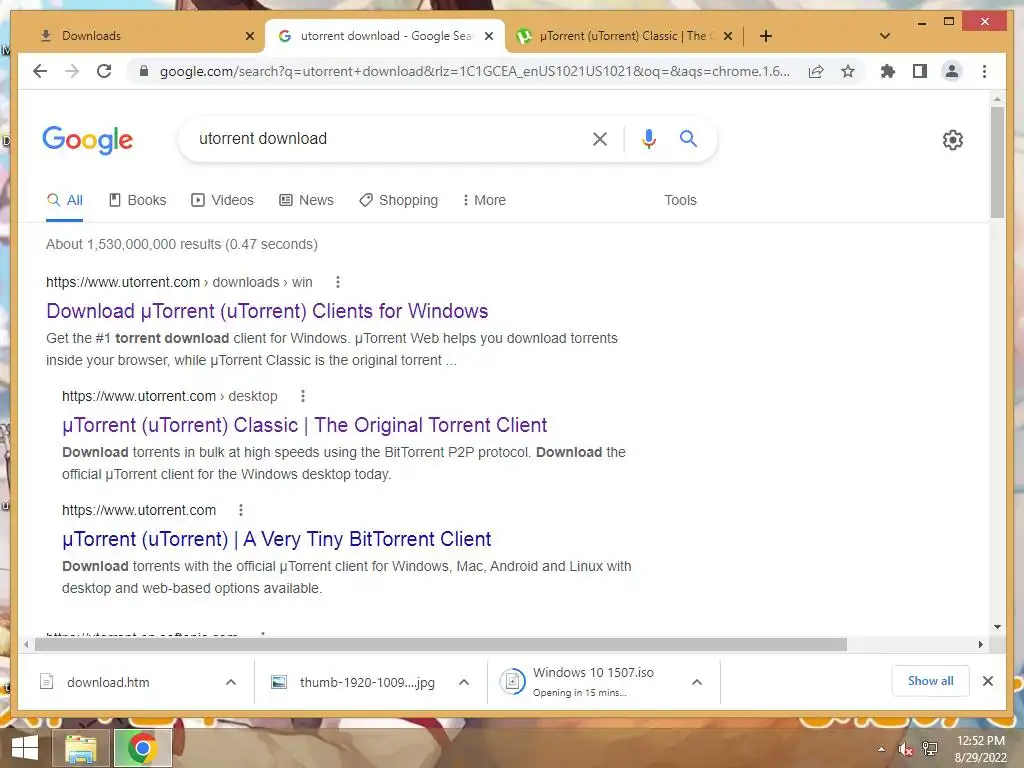1024x768 pixels.
Task: Clear the Google search box
Action: [x=600, y=138]
